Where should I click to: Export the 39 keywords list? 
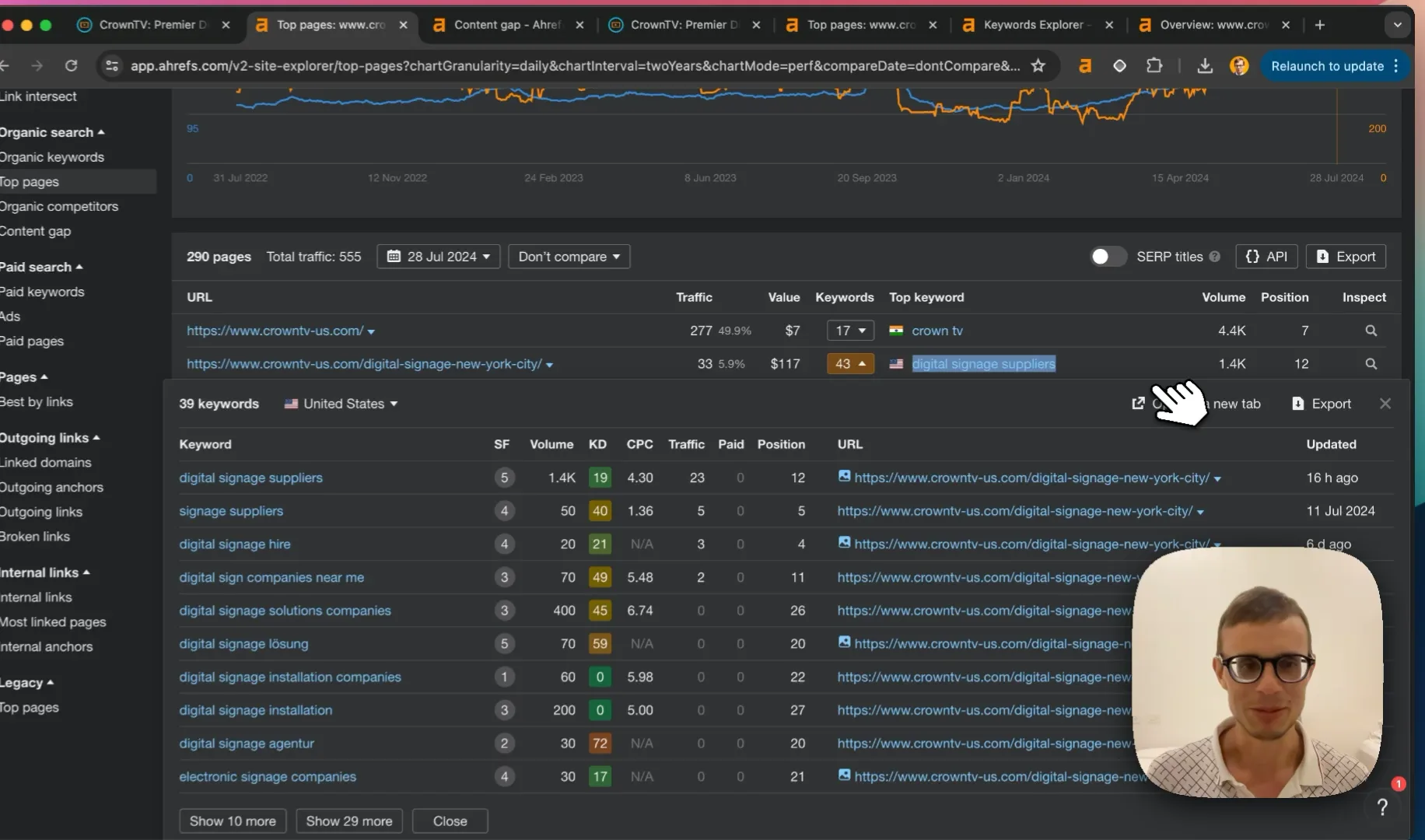pyautogui.click(x=1322, y=404)
